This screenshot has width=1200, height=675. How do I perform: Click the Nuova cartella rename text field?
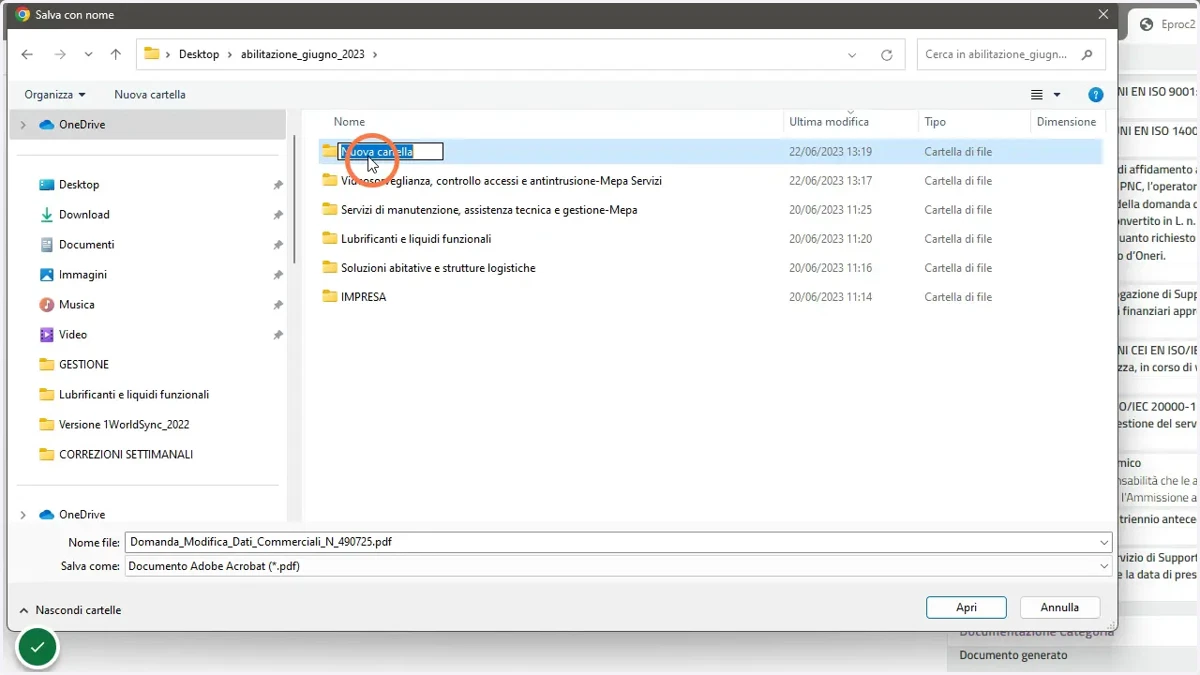(391, 152)
